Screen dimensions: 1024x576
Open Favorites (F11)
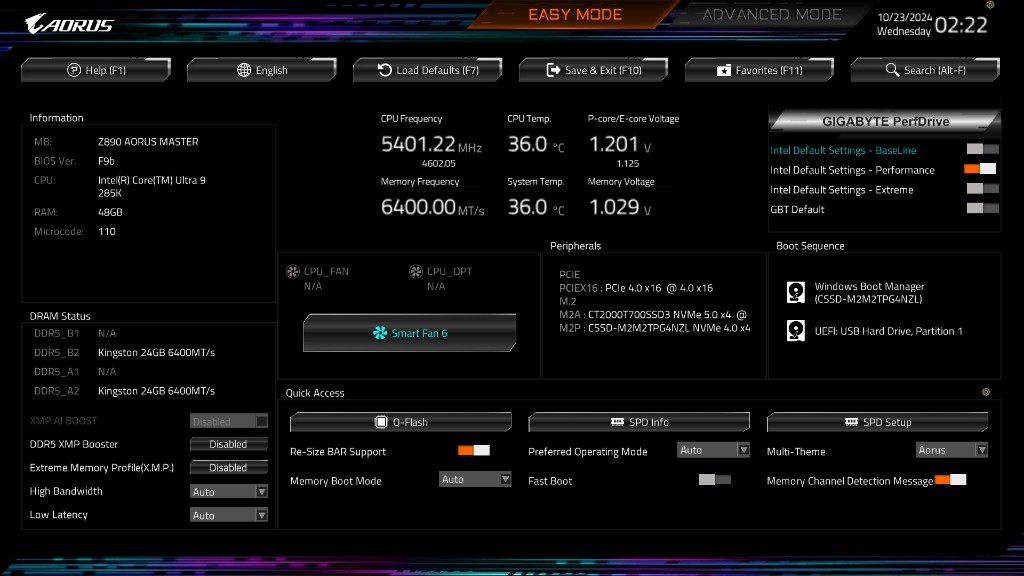click(760, 70)
